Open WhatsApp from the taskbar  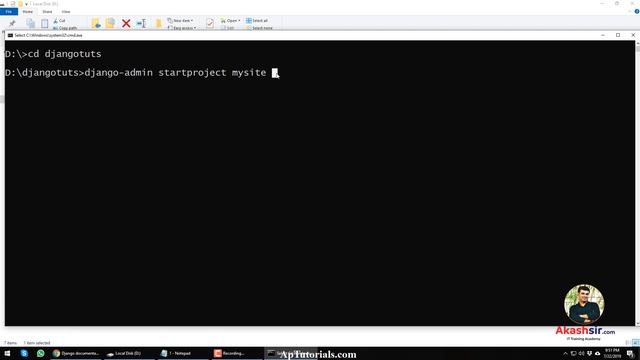[x=40, y=353]
